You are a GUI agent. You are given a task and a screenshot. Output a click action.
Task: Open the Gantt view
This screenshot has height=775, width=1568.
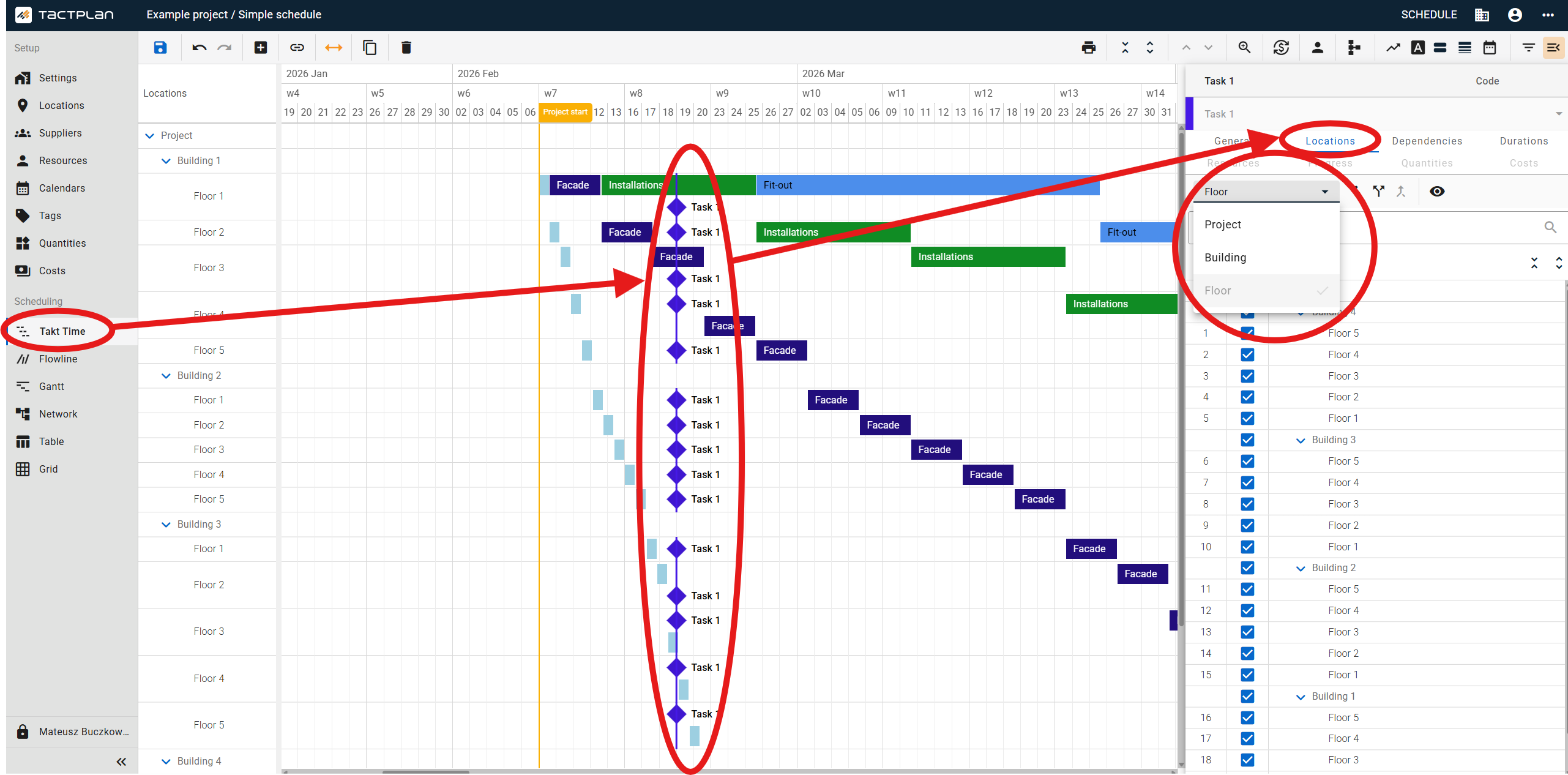[x=72, y=387]
